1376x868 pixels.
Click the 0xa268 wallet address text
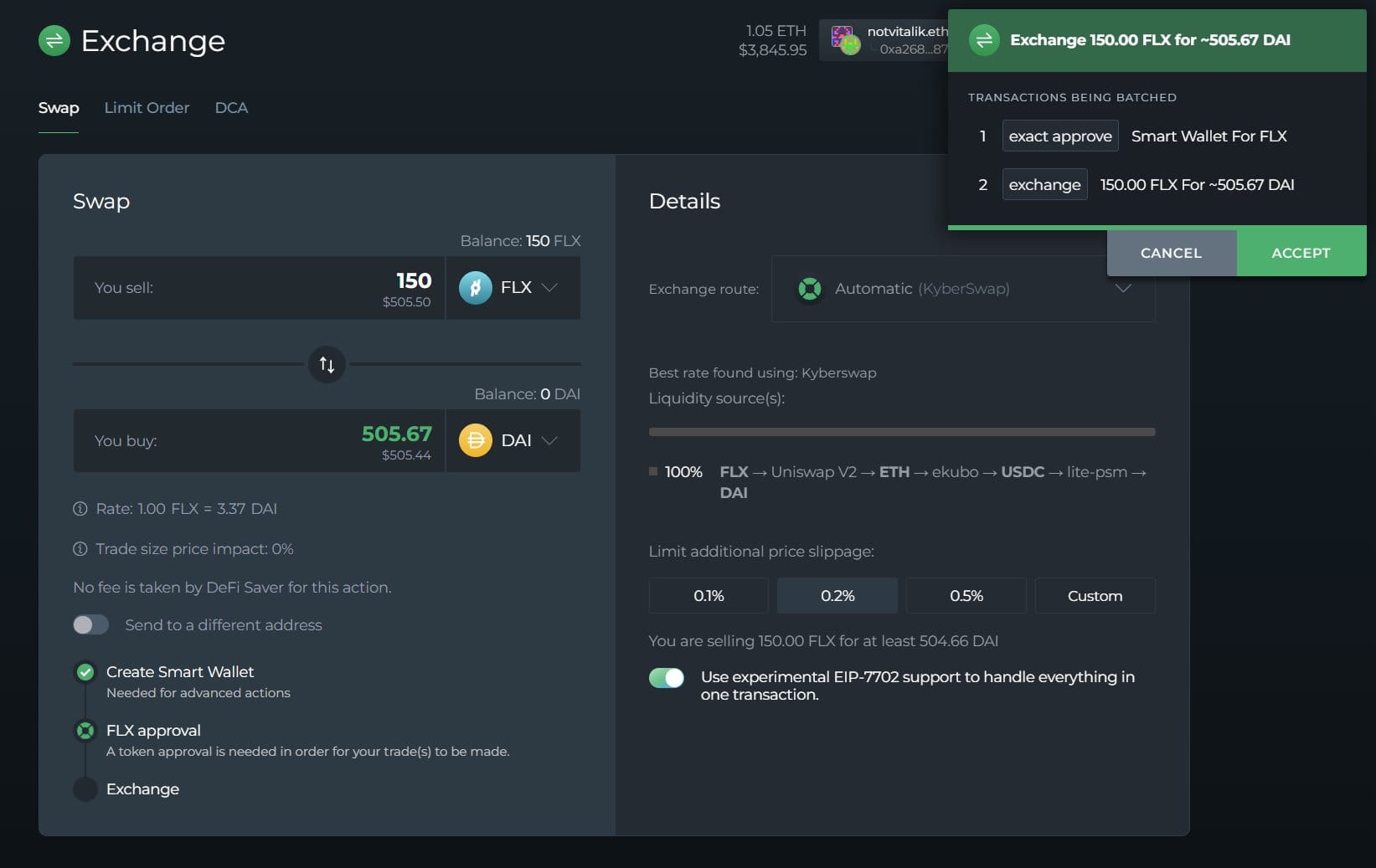click(913, 49)
